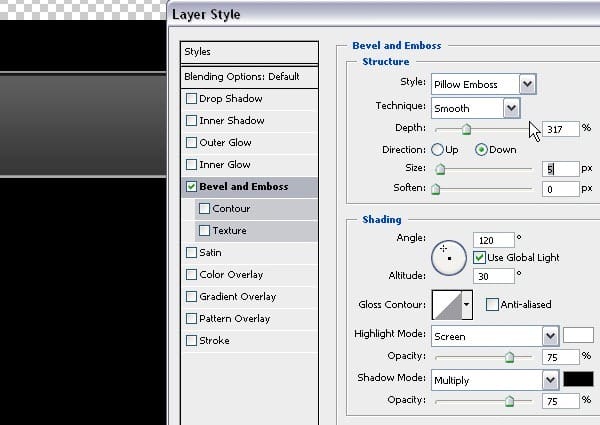
Task: Click the Soften value field
Action: point(561,189)
